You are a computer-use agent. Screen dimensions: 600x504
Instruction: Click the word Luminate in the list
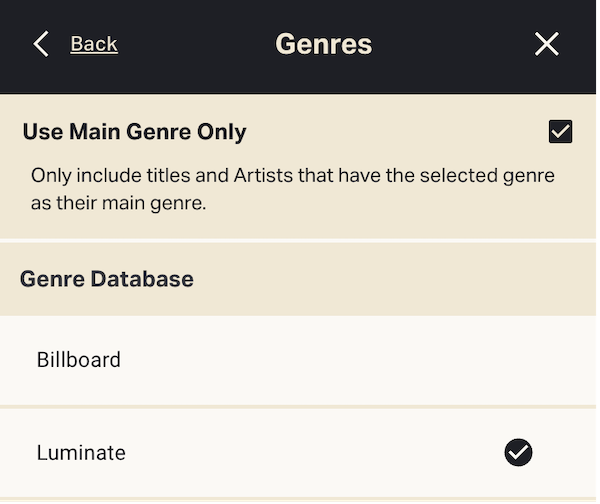coord(81,453)
